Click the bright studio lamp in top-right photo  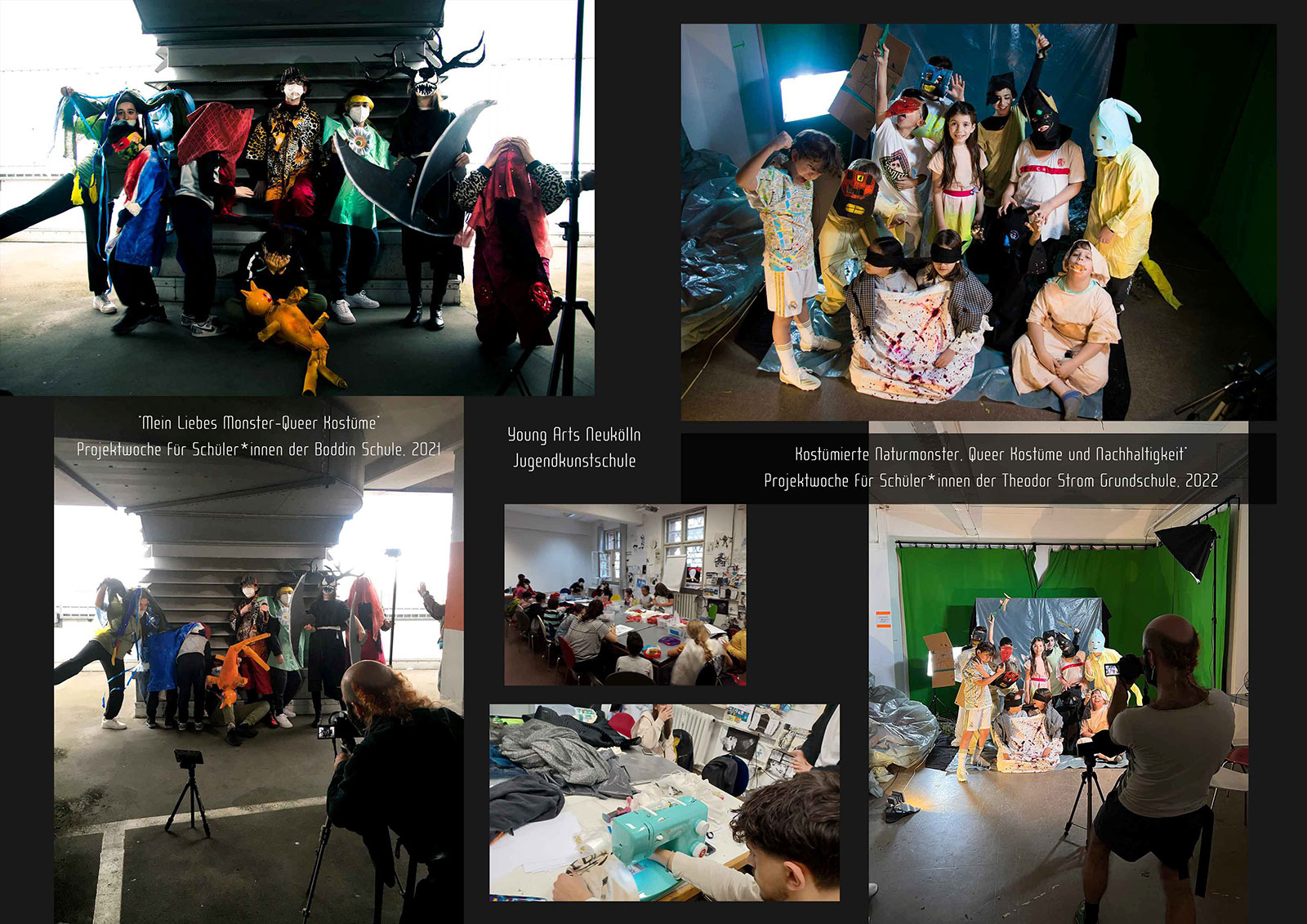pyautogui.click(x=813, y=95)
